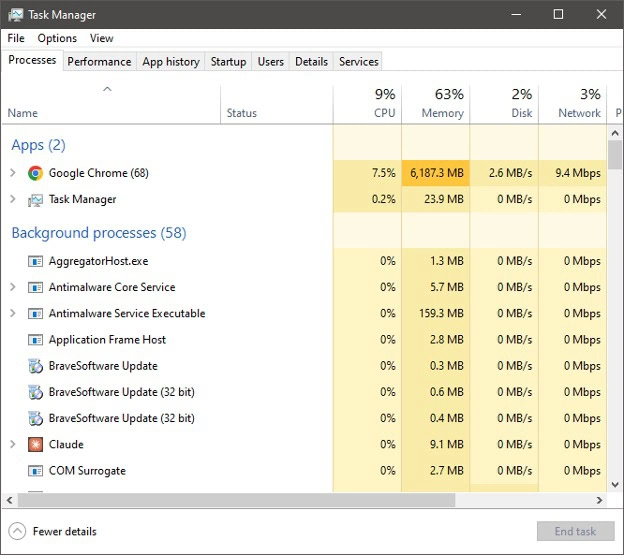Click the Google Chrome icon
624x556 pixels.
click(35, 173)
